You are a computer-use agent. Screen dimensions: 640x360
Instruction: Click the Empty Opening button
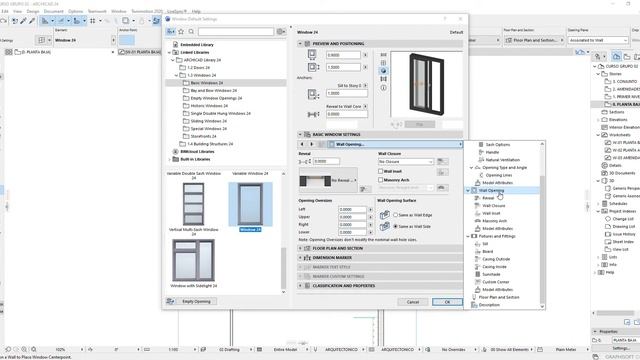(196, 301)
